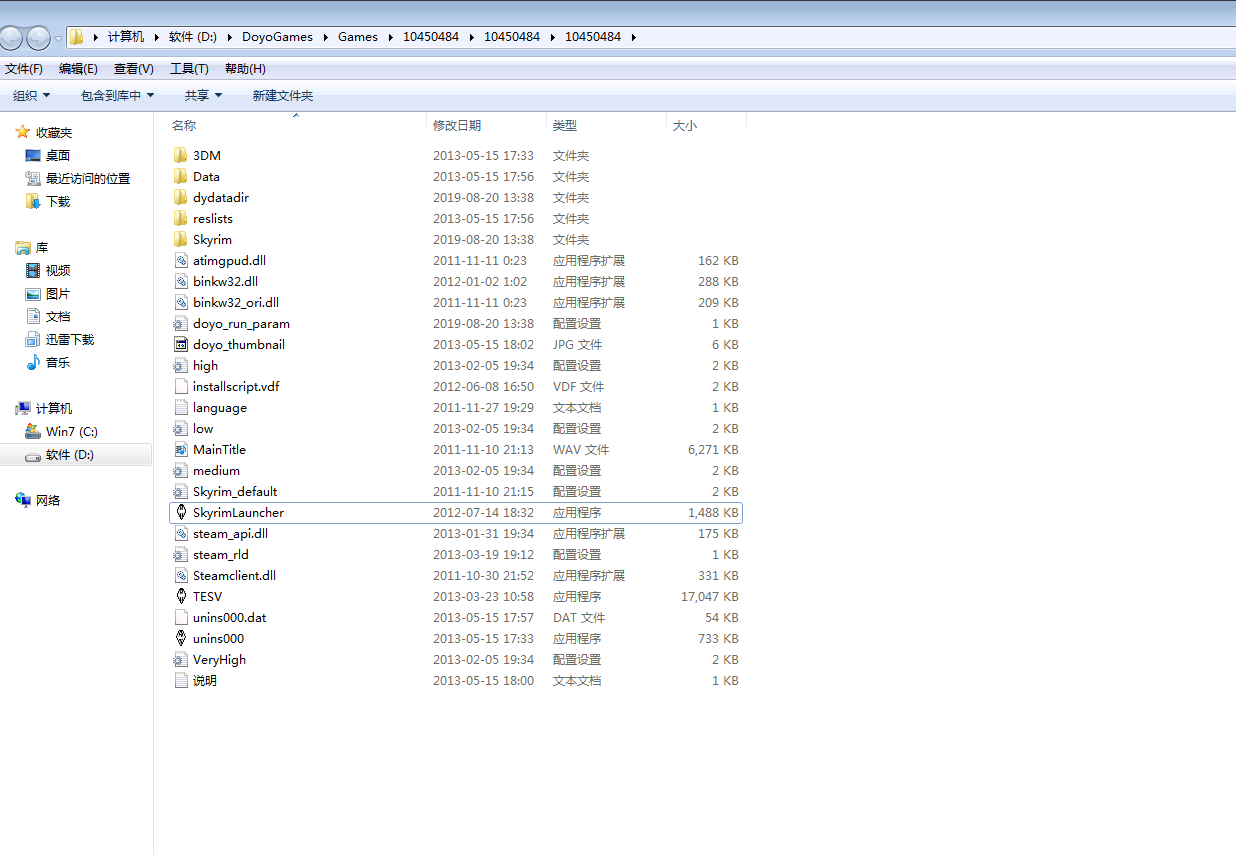
Task: Click the 新建文件夹 button
Action: pos(282,95)
